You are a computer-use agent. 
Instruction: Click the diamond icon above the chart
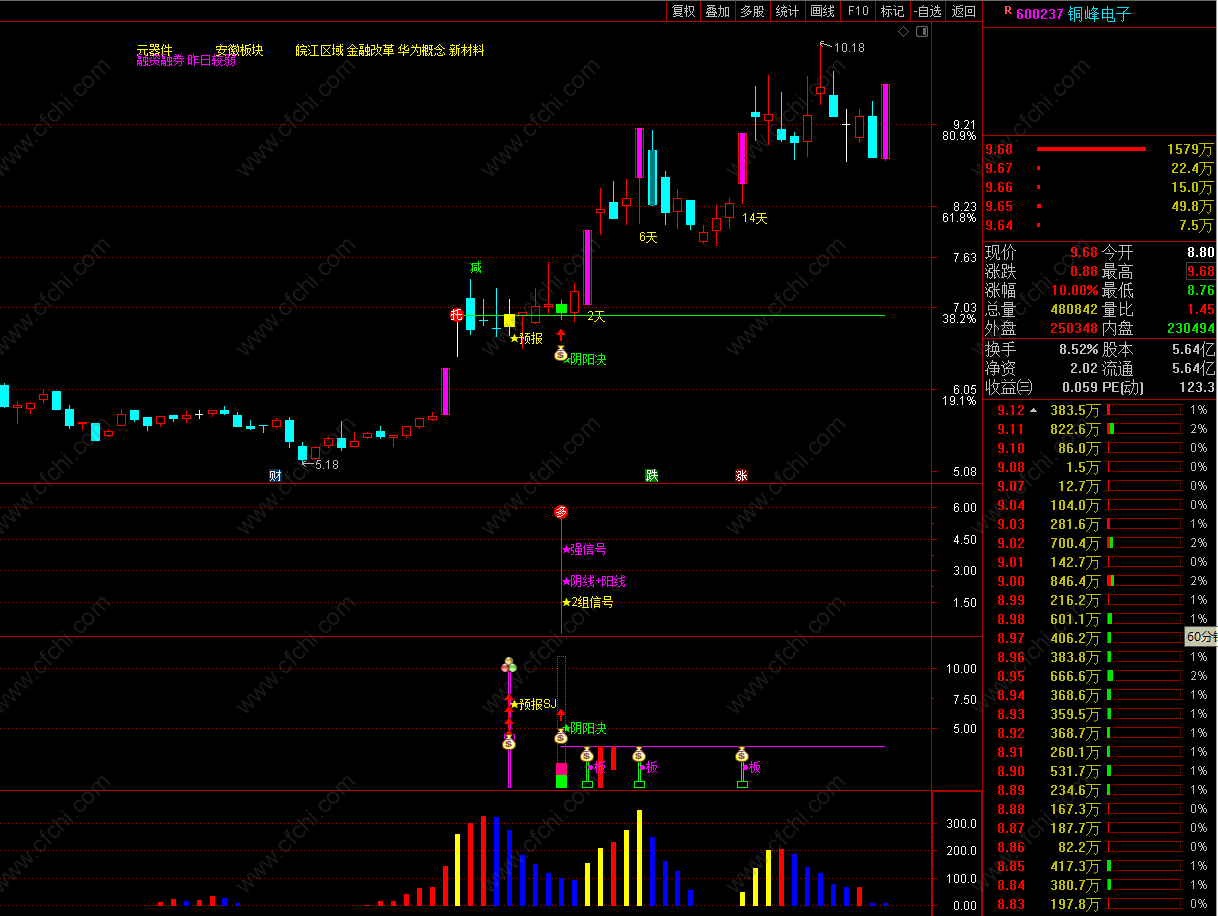point(904,32)
